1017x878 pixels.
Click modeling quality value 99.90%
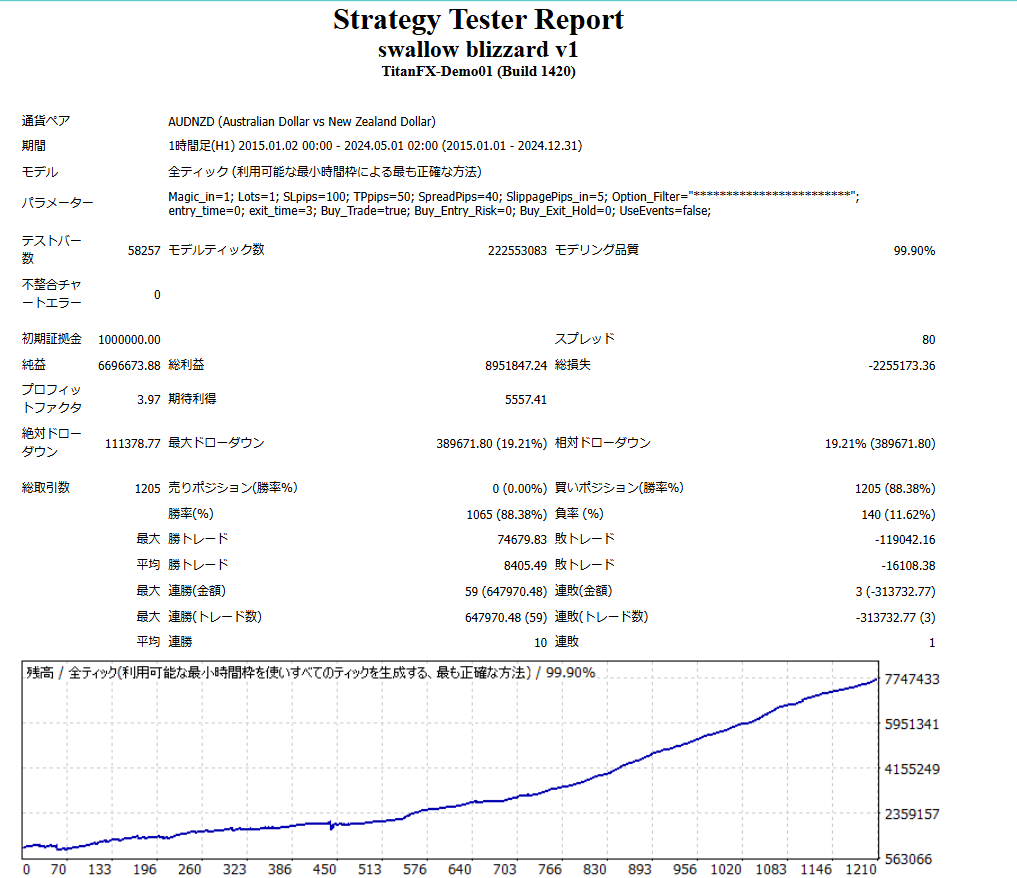click(x=914, y=250)
